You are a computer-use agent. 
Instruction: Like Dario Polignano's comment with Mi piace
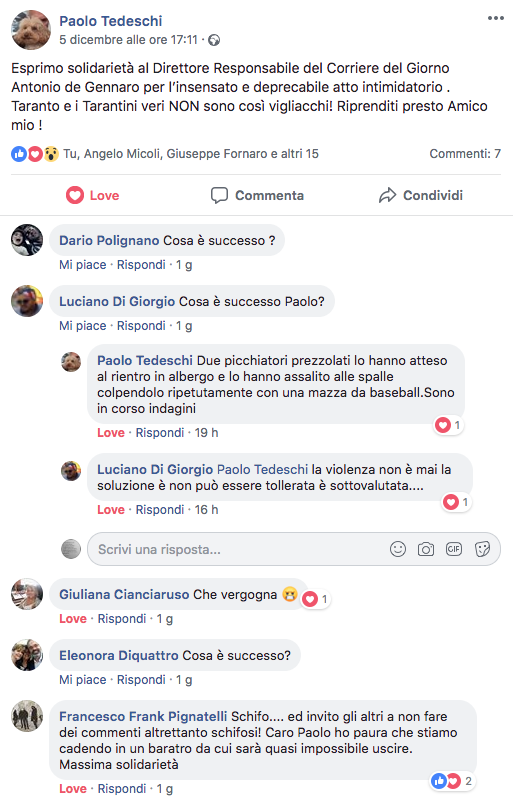click(x=82, y=265)
